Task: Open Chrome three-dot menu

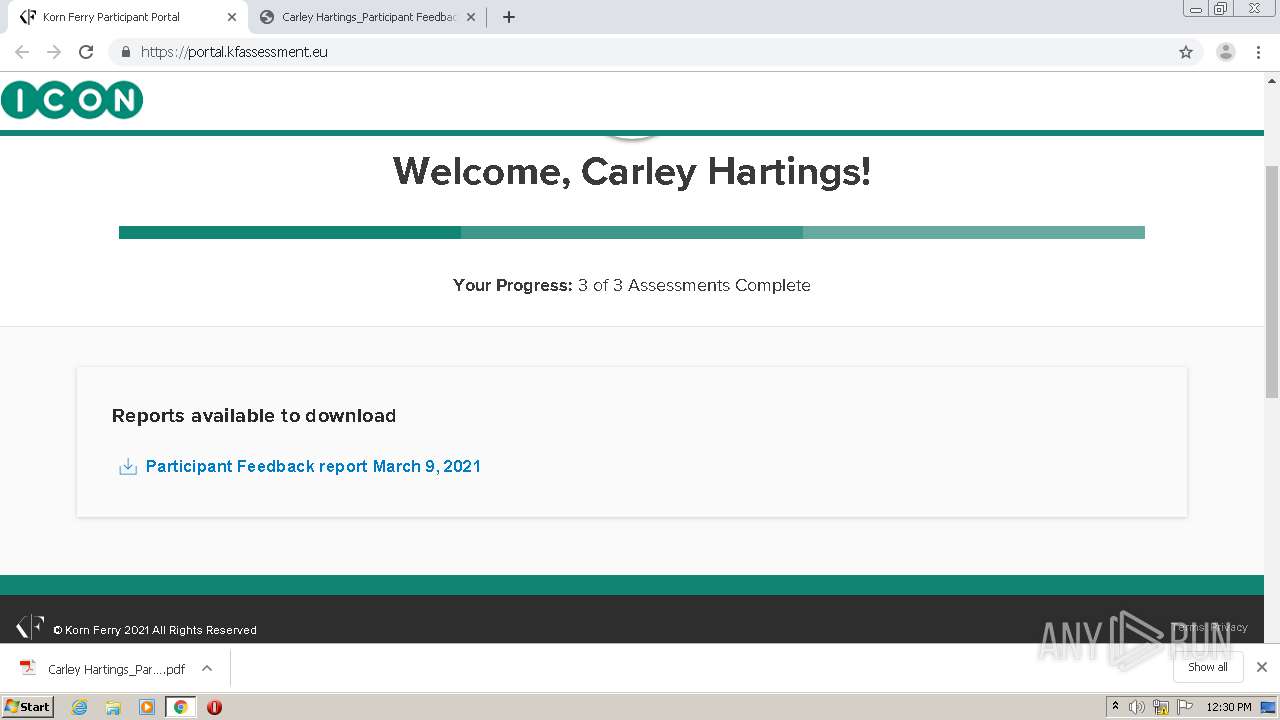Action: (1259, 52)
